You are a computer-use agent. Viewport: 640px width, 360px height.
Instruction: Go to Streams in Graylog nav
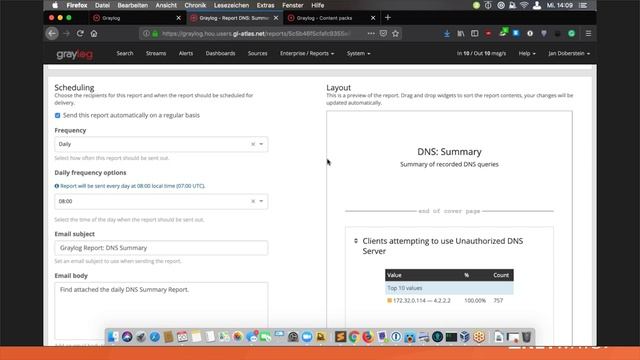pos(156,53)
